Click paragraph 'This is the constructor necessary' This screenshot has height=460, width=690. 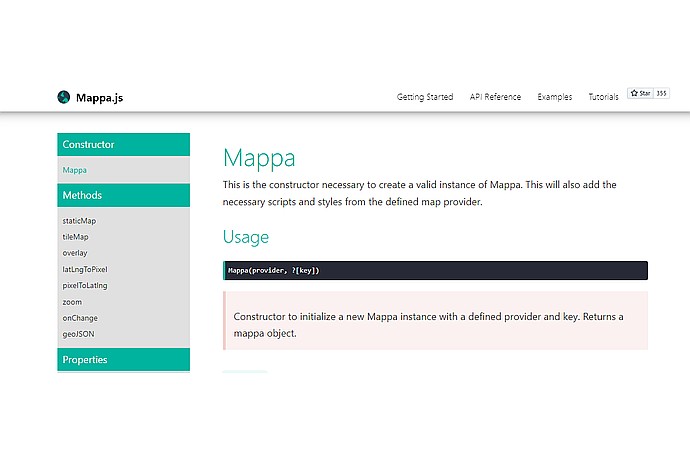419,193
